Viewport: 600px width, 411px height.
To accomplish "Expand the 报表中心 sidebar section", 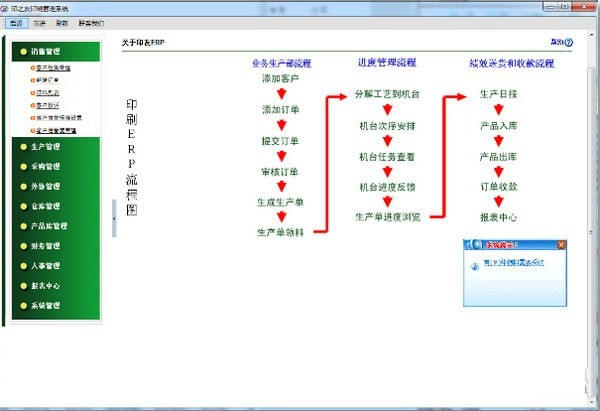I will tap(56, 286).
